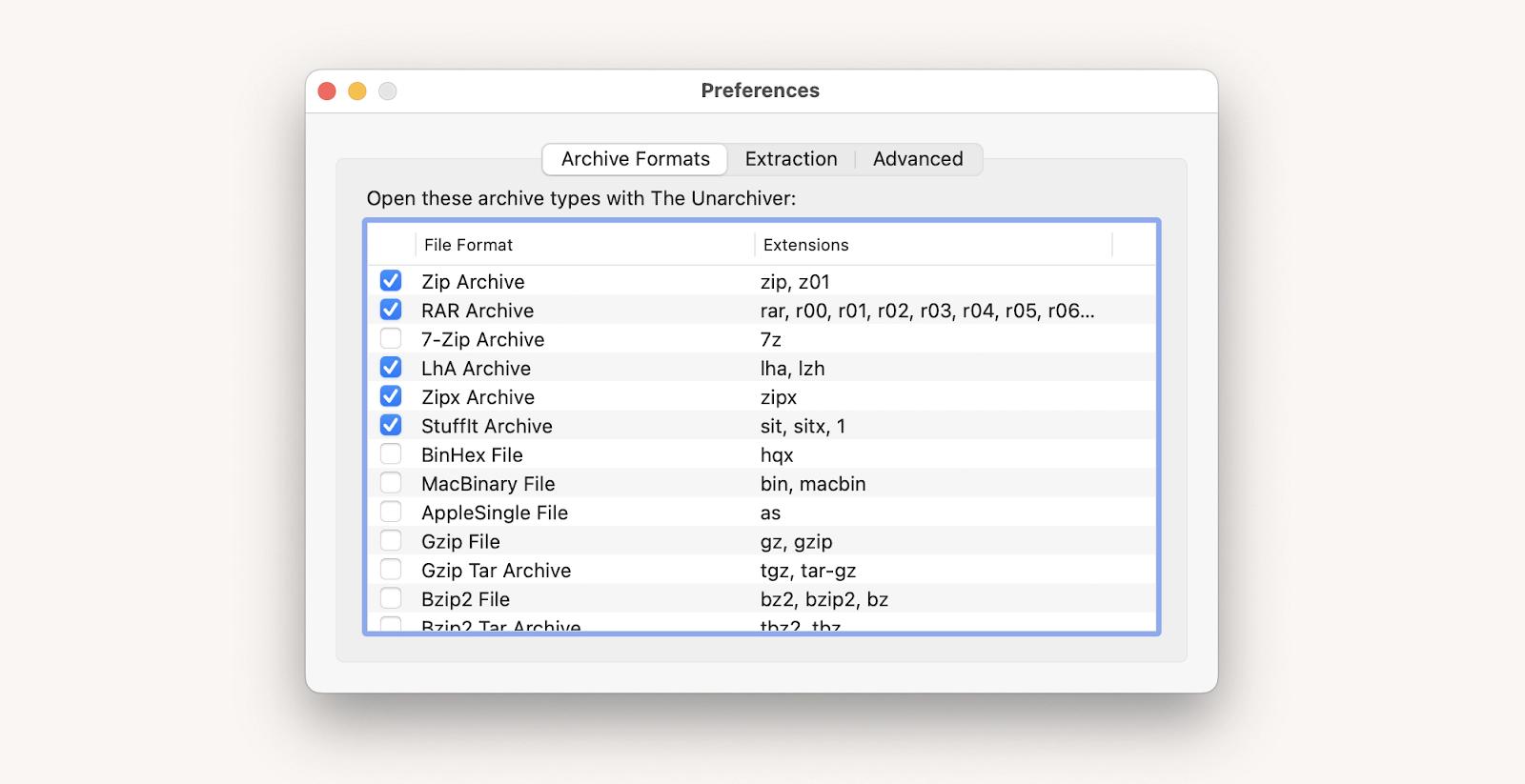Tick the AppleSingle File checkbox
Image resolution: width=1525 pixels, height=784 pixels.
click(391, 512)
